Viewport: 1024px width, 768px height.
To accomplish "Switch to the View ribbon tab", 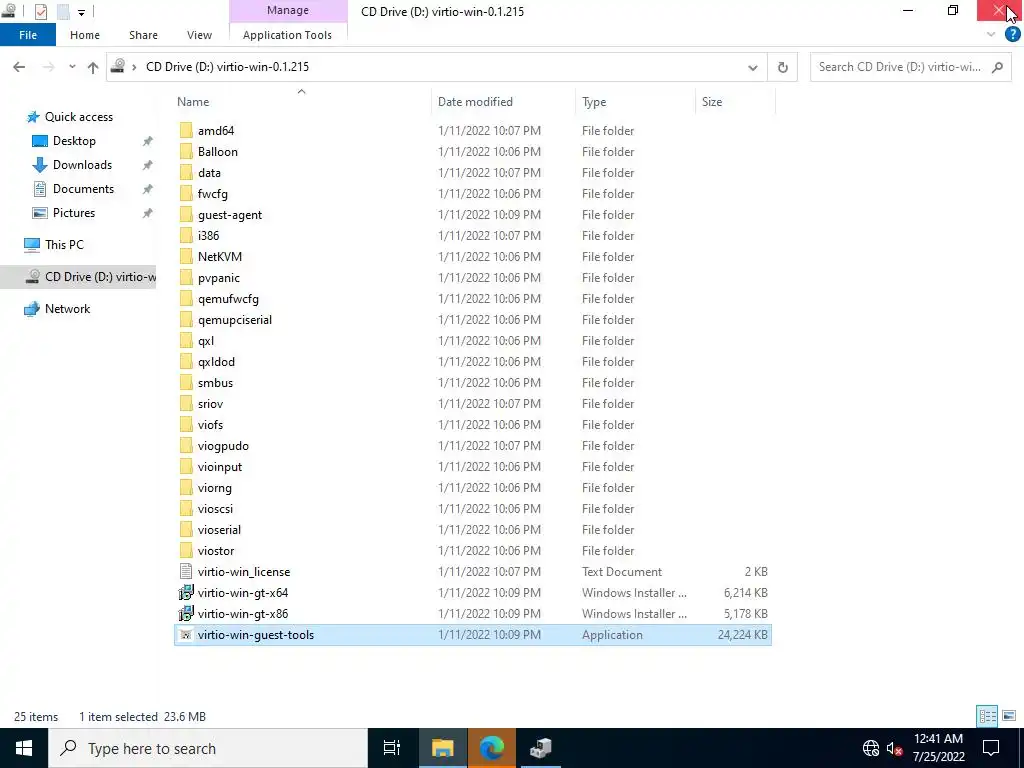I will click(199, 35).
